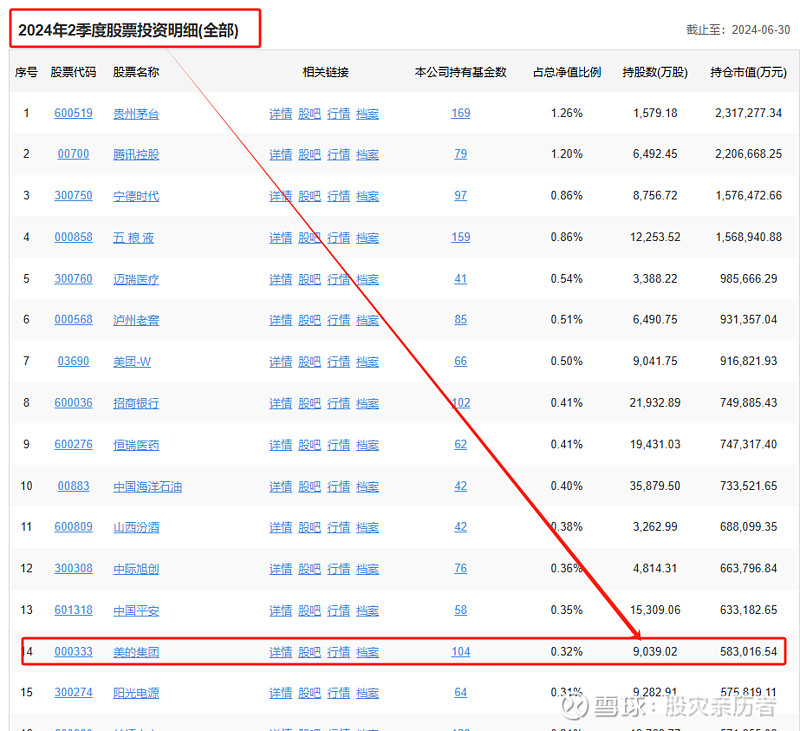Open stock code 00883 link
The image size is (800, 731).
(x=73, y=486)
